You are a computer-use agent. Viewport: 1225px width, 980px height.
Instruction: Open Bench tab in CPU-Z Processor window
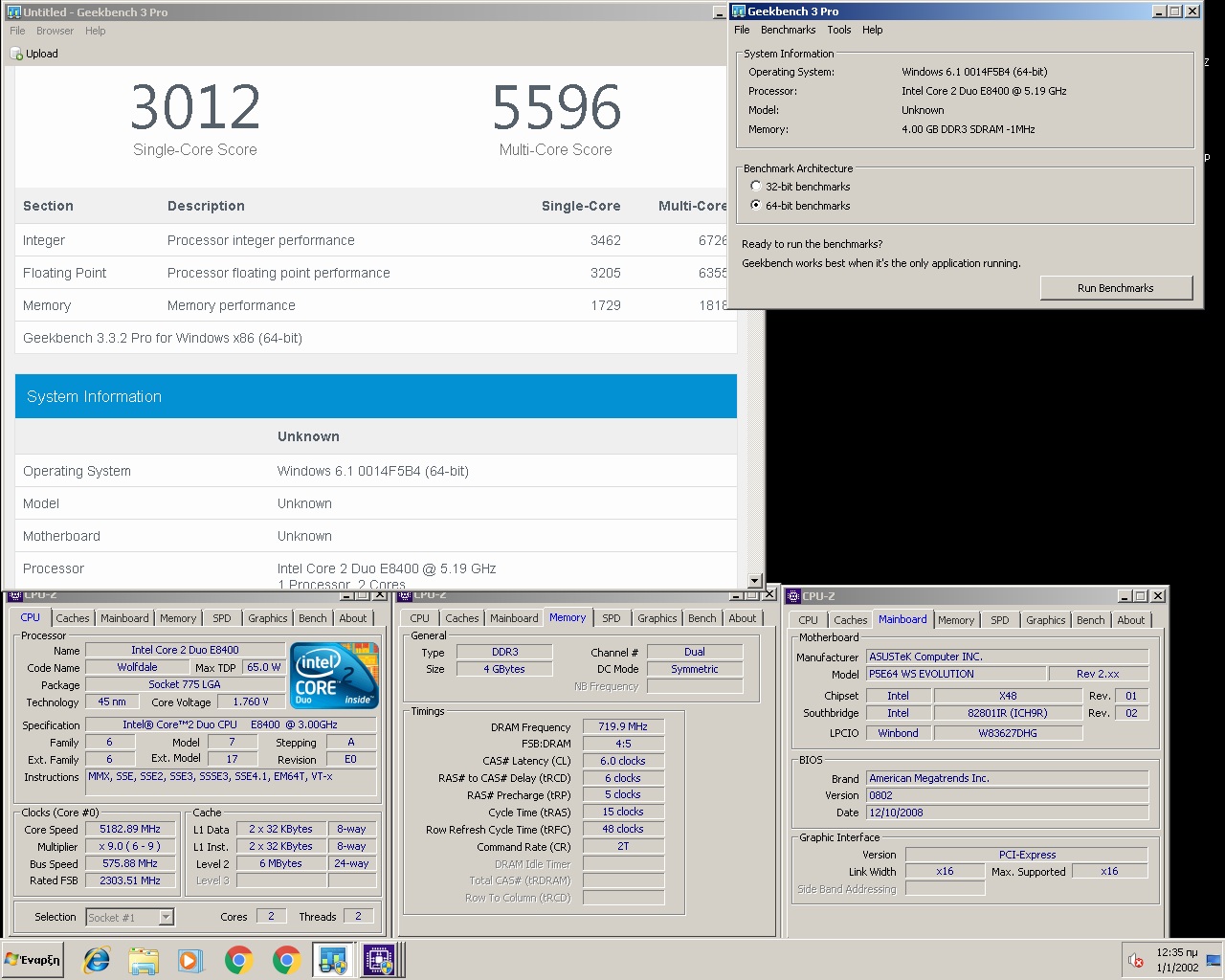tap(312, 618)
